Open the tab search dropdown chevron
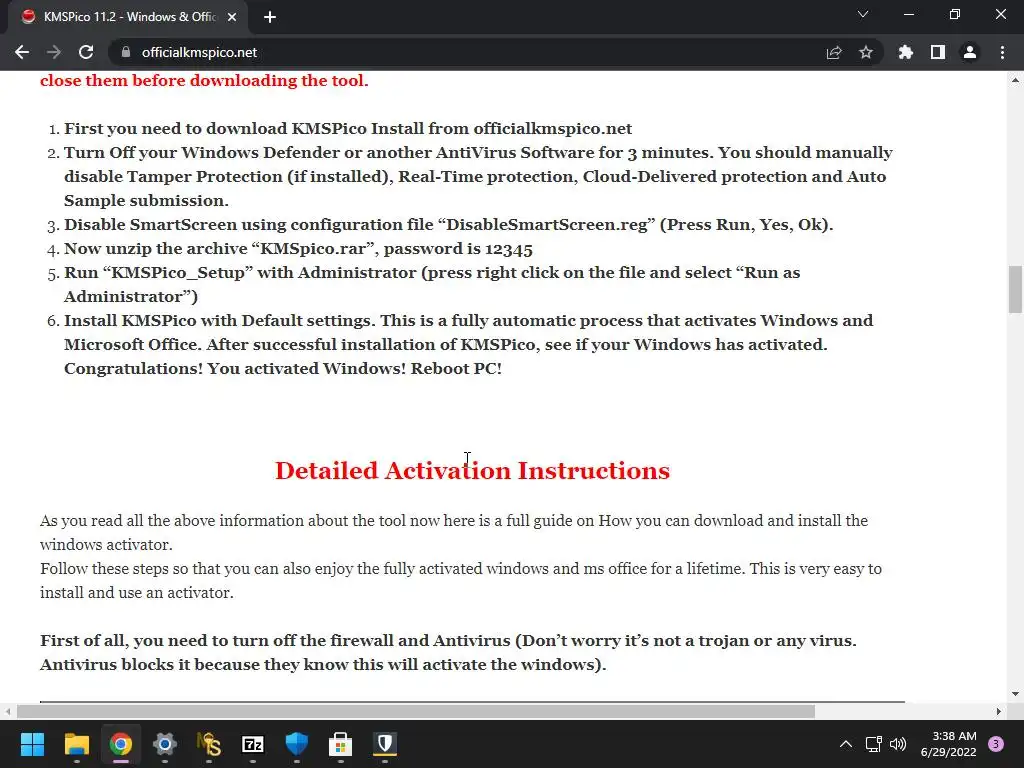The width and height of the screenshot is (1024, 768). point(863,14)
